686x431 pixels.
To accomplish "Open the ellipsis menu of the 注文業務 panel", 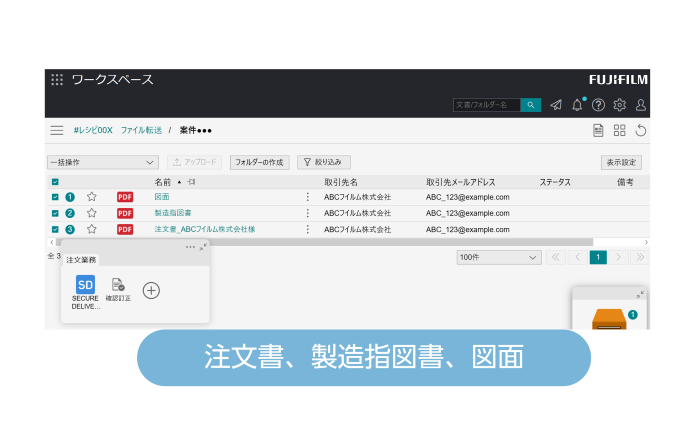I will click(x=190, y=247).
